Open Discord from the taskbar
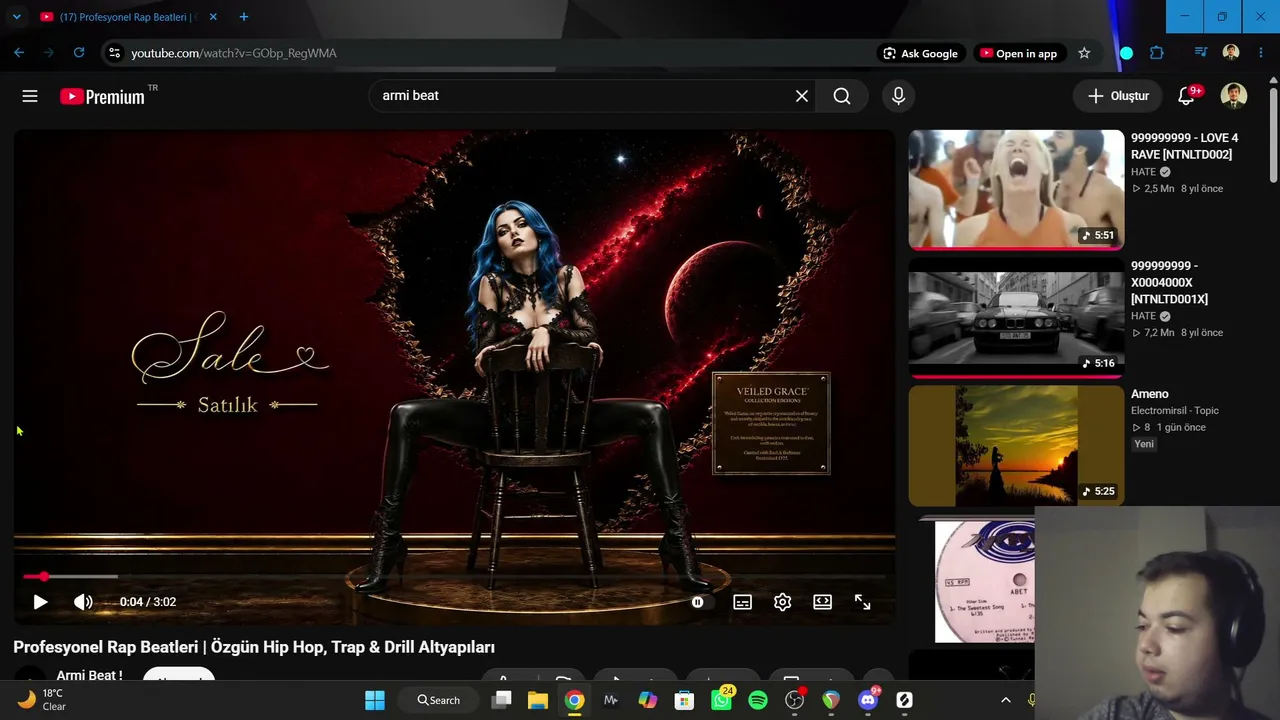1280x720 pixels. coord(868,700)
